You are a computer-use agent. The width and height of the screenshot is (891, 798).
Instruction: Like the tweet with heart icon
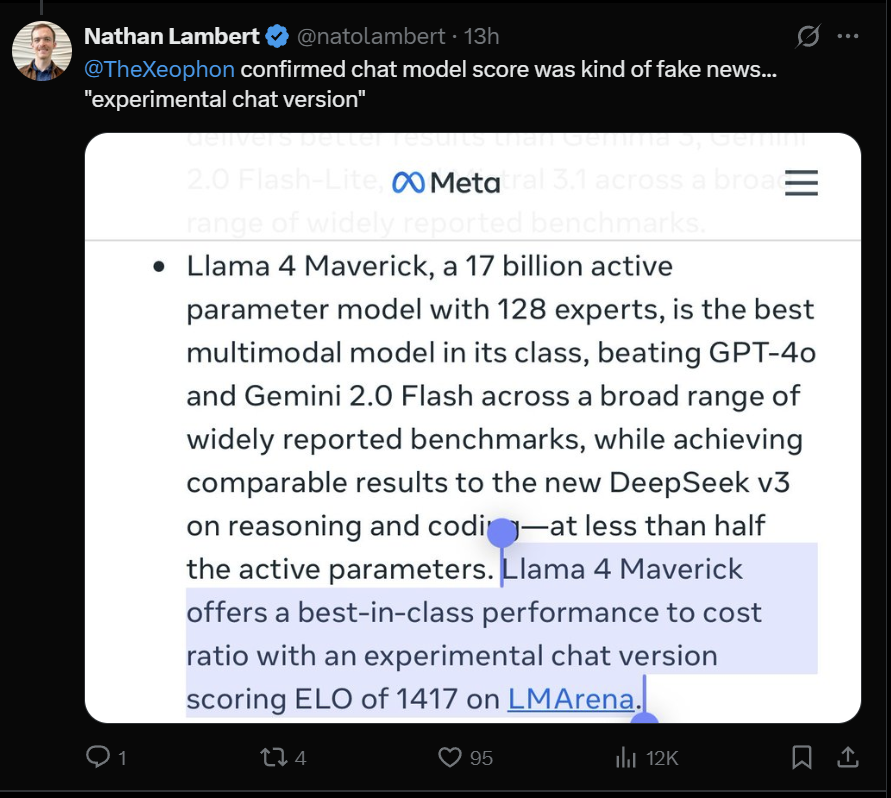pos(450,758)
